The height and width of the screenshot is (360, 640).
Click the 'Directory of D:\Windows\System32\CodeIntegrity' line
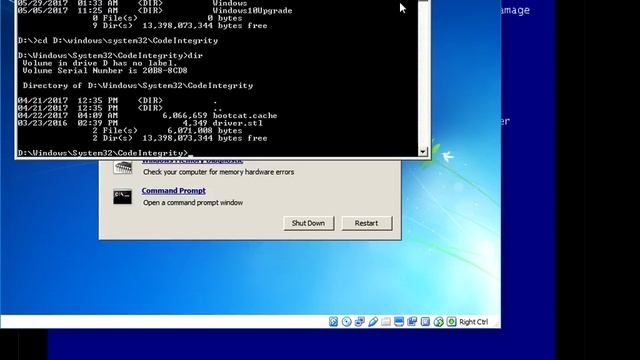138,86
